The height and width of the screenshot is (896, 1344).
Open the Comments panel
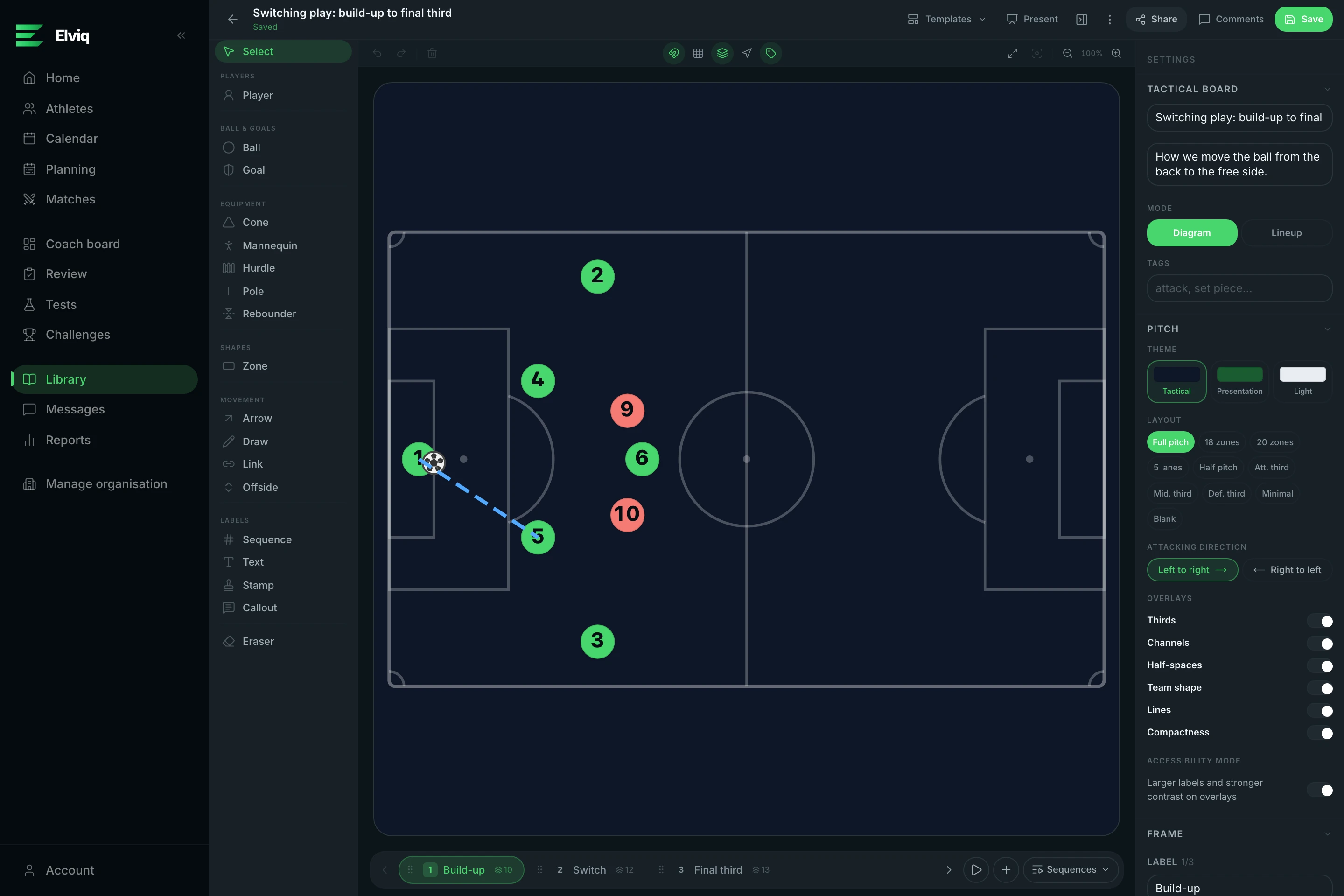point(1231,20)
